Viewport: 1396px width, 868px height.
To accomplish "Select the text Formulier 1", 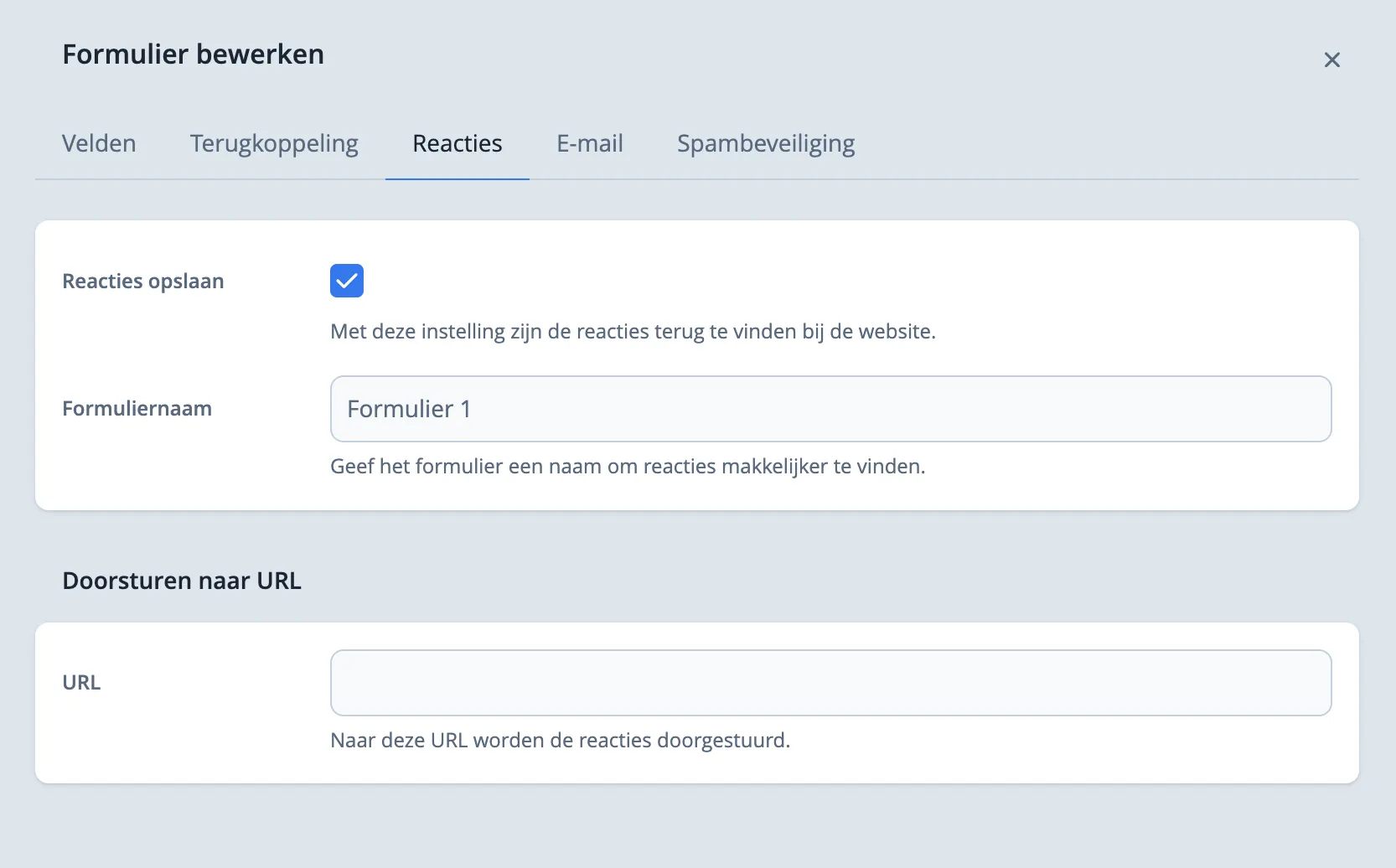I will coord(409,409).
